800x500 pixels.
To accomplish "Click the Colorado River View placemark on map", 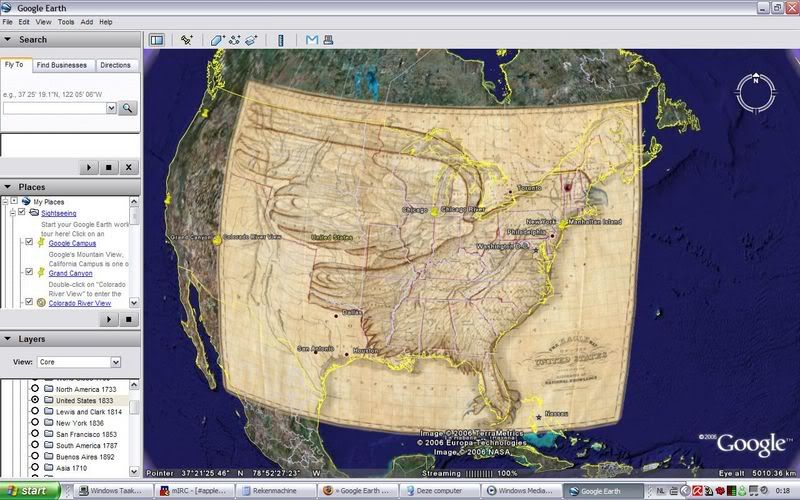I will pyautogui.click(x=217, y=239).
